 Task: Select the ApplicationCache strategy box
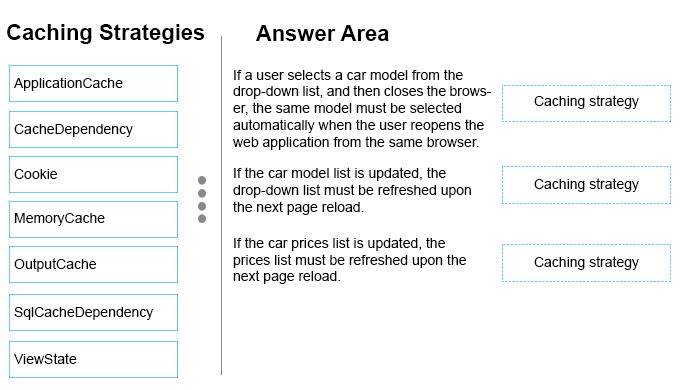(x=93, y=83)
